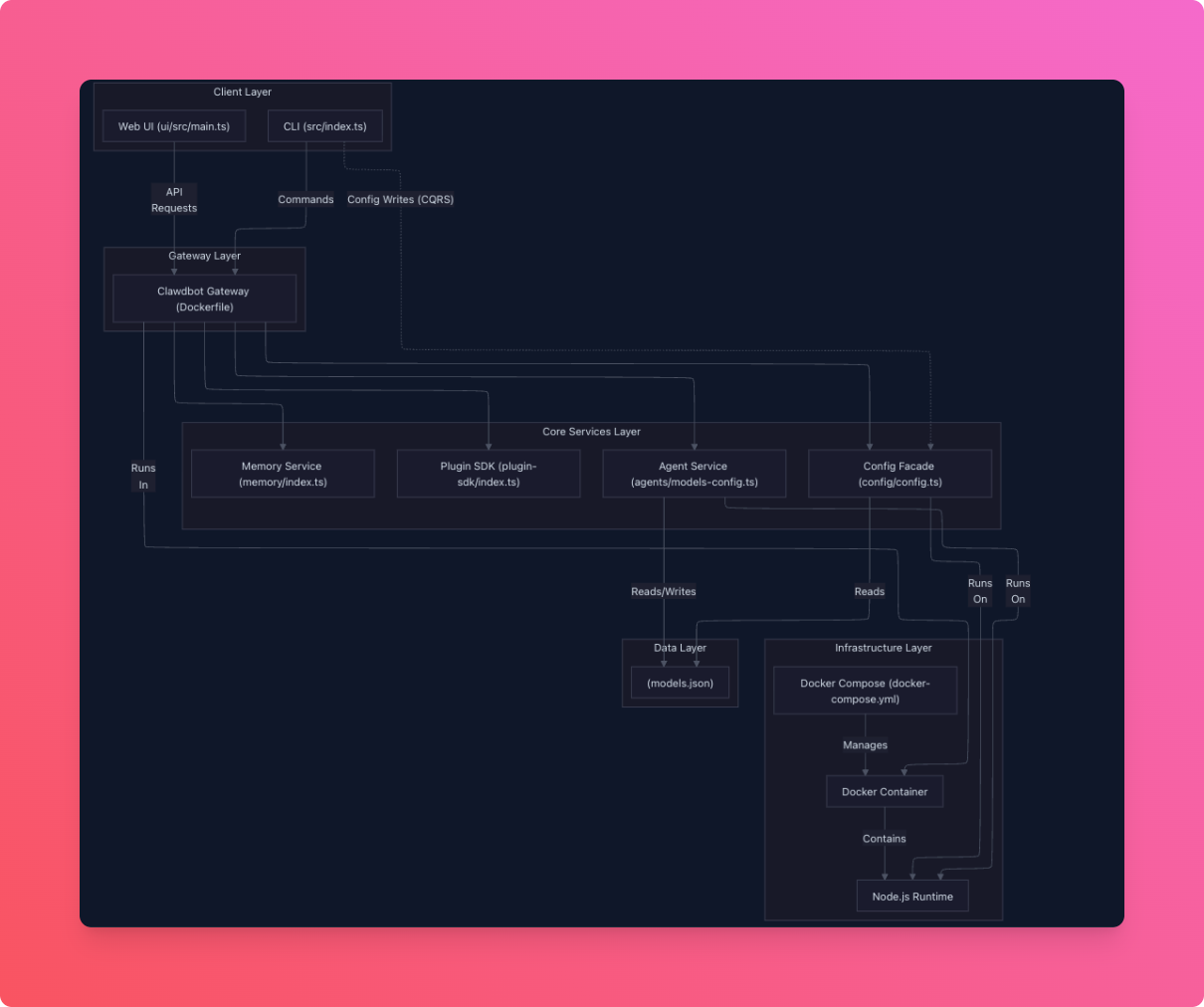This screenshot has height=1007, width=1204.
Task: Click the API Requests edge label
Action: click(x=174, y=199)
